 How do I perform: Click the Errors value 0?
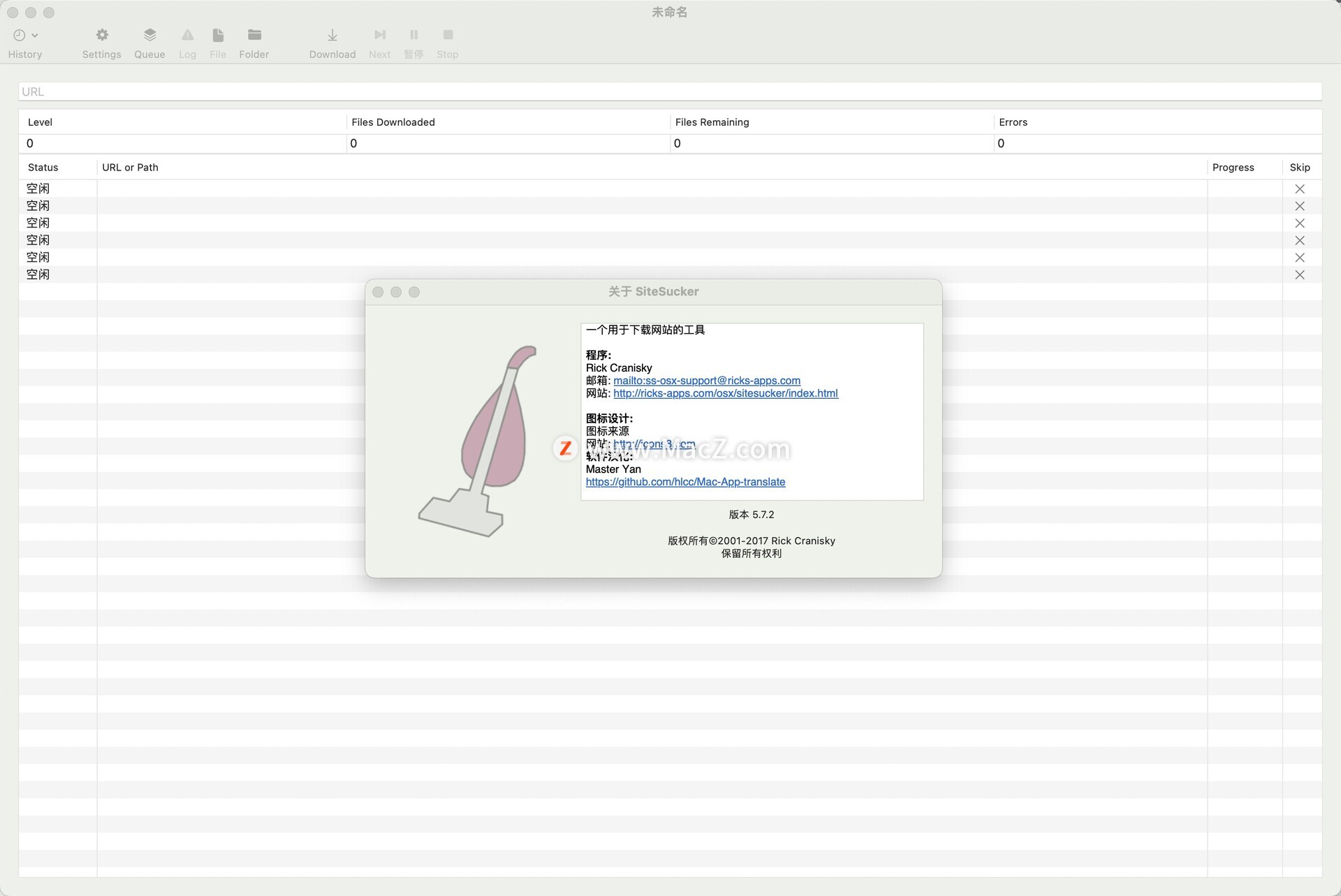pyautogui.click(x=1001, y=143)
